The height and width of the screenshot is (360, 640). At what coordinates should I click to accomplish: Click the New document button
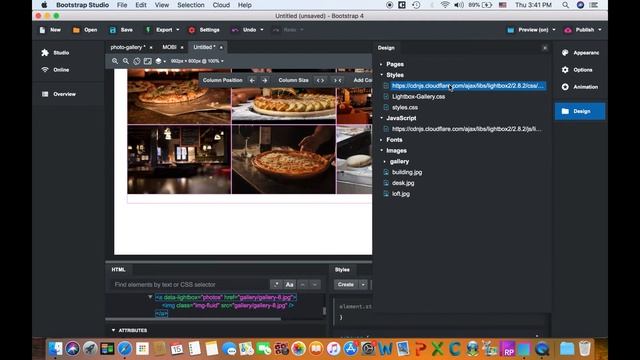(50, 30)
